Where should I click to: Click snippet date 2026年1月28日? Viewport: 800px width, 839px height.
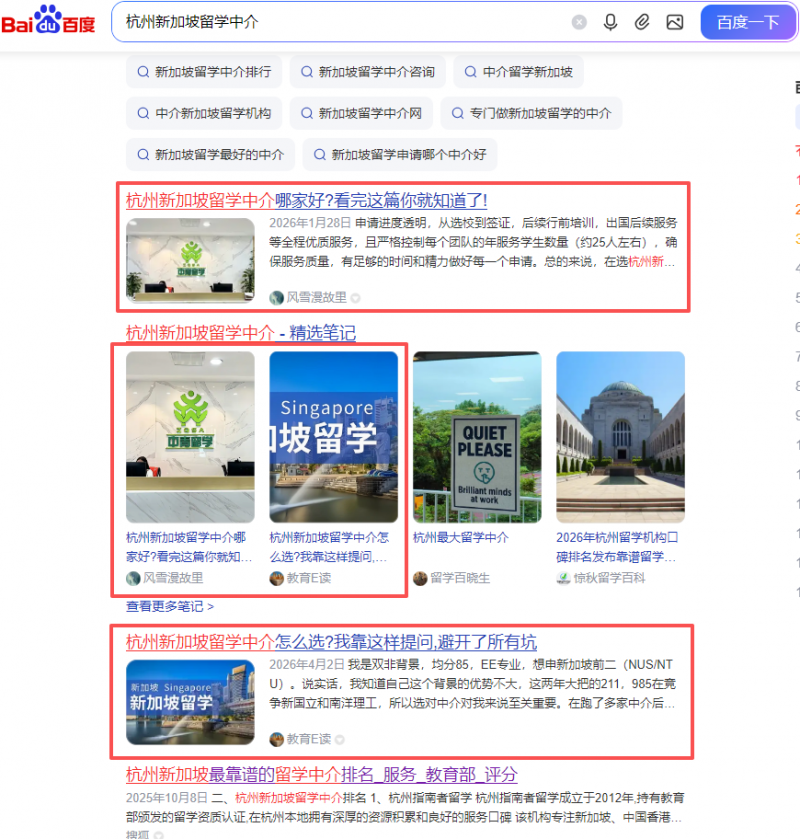point(310,223)
